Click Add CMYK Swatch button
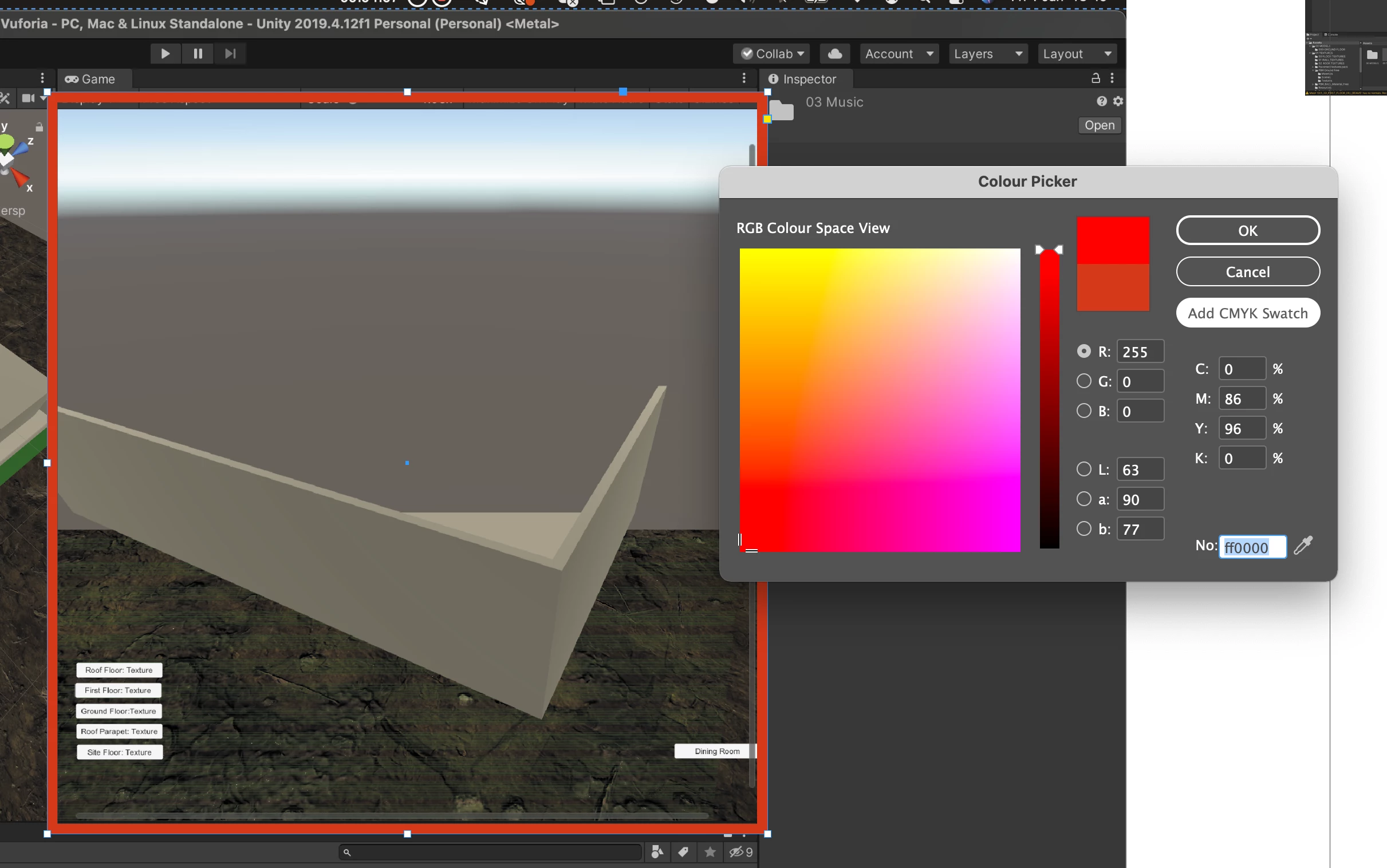1387x868 pixels. pos(1247,313)
